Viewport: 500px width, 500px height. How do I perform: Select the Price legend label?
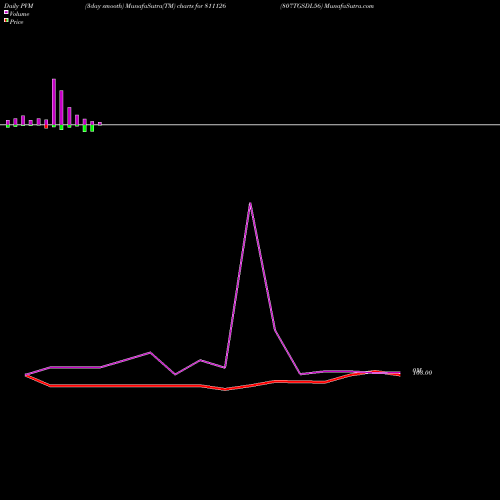click(16, 22)
